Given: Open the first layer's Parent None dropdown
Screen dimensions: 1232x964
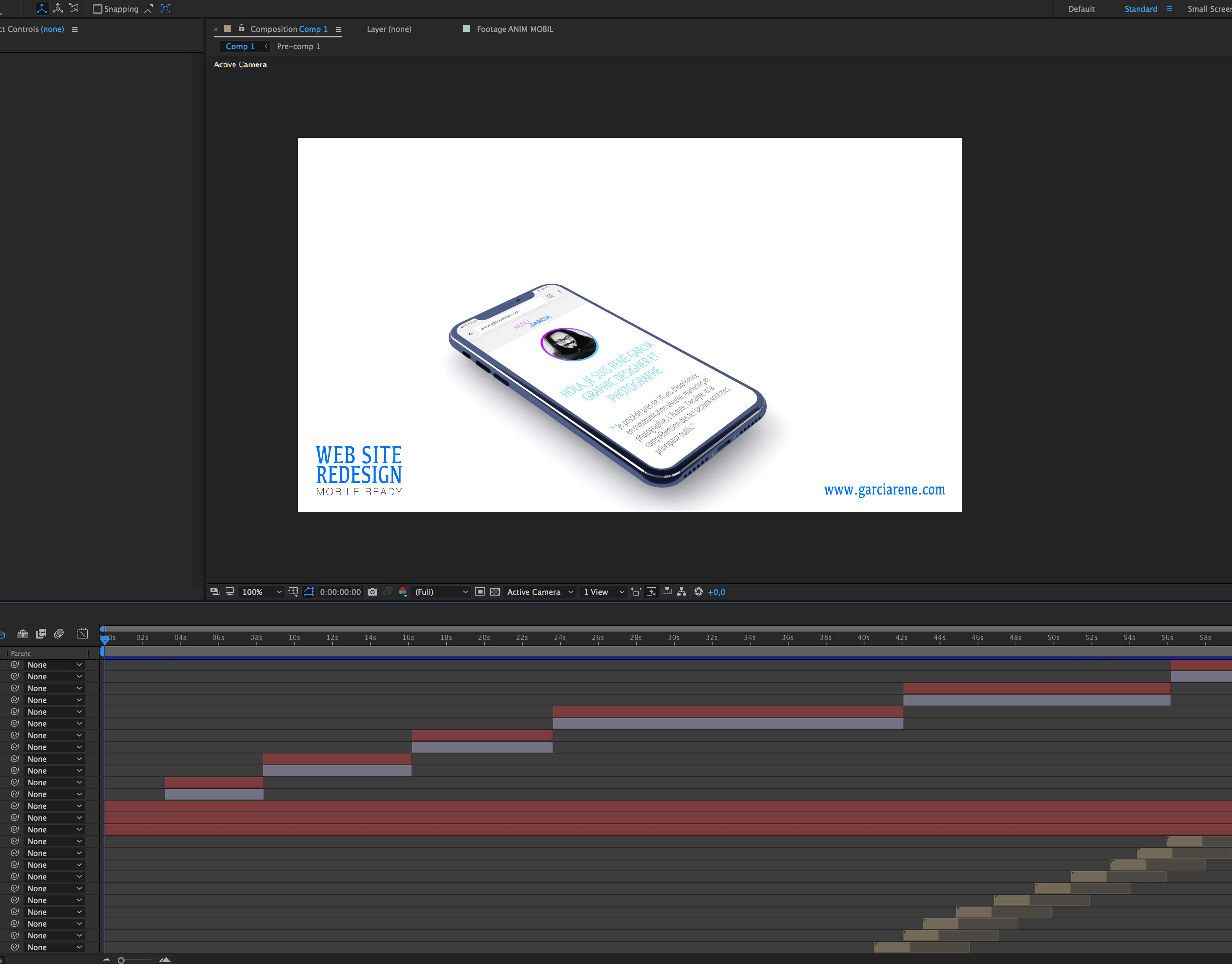Looking at the screenshot, I should point(55,665).
